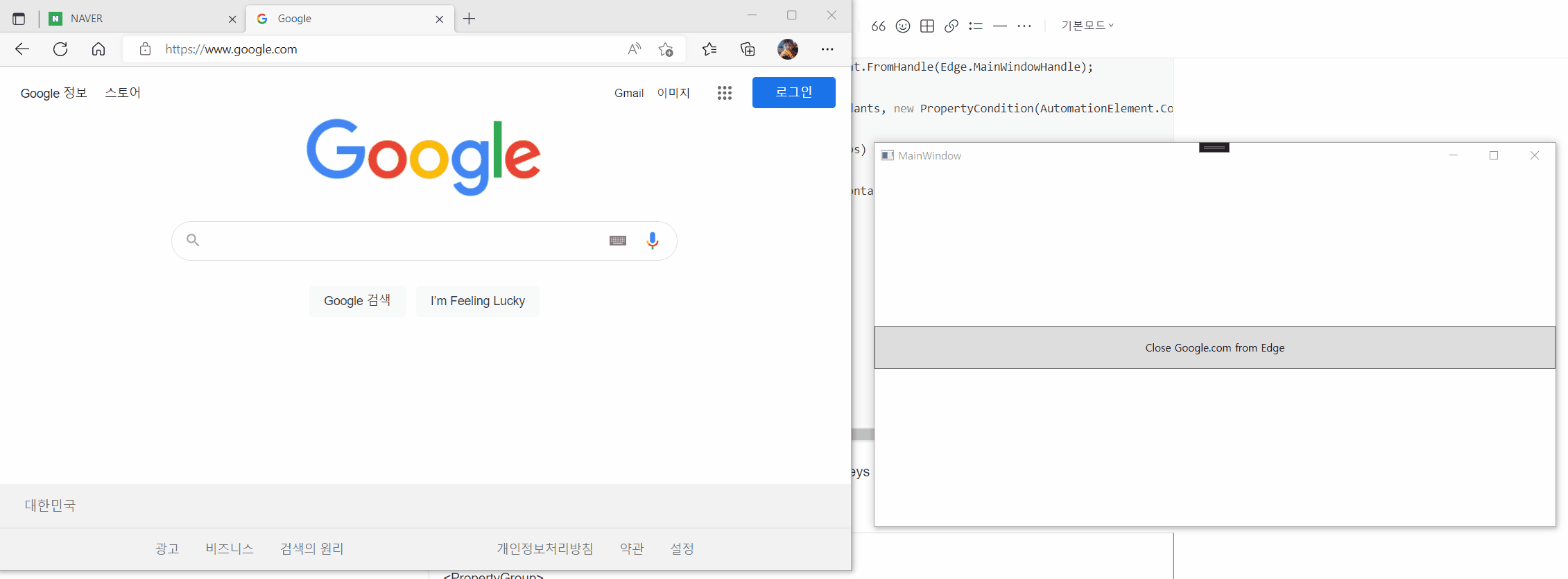Click the blue 로그인 button
The height and width of the screenshot is (579, 1568).
click(794, 92)
